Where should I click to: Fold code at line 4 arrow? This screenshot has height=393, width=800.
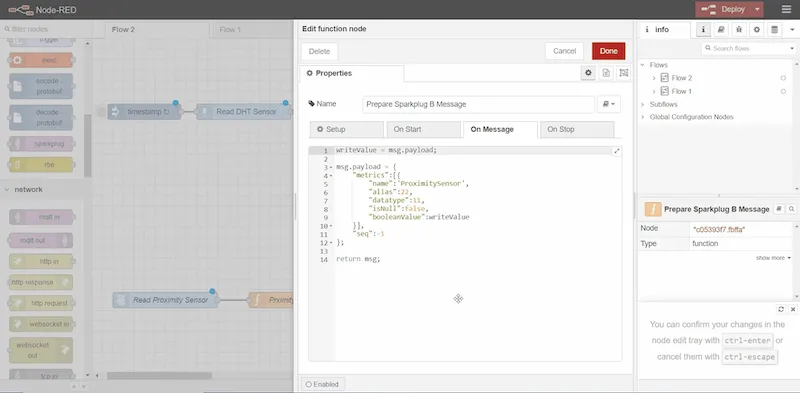331,176
